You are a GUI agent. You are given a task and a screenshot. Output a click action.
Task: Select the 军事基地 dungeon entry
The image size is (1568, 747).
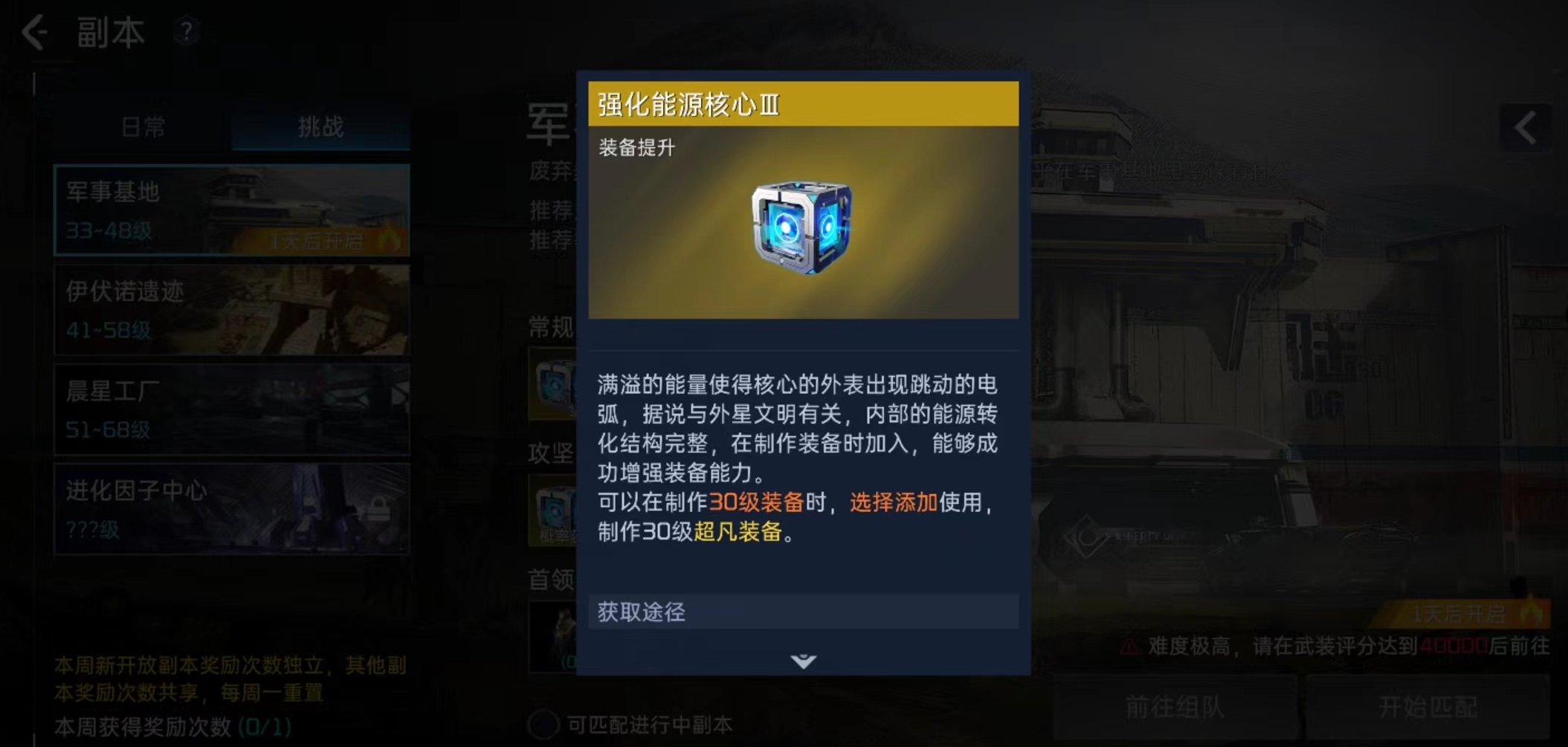point(232,210)
